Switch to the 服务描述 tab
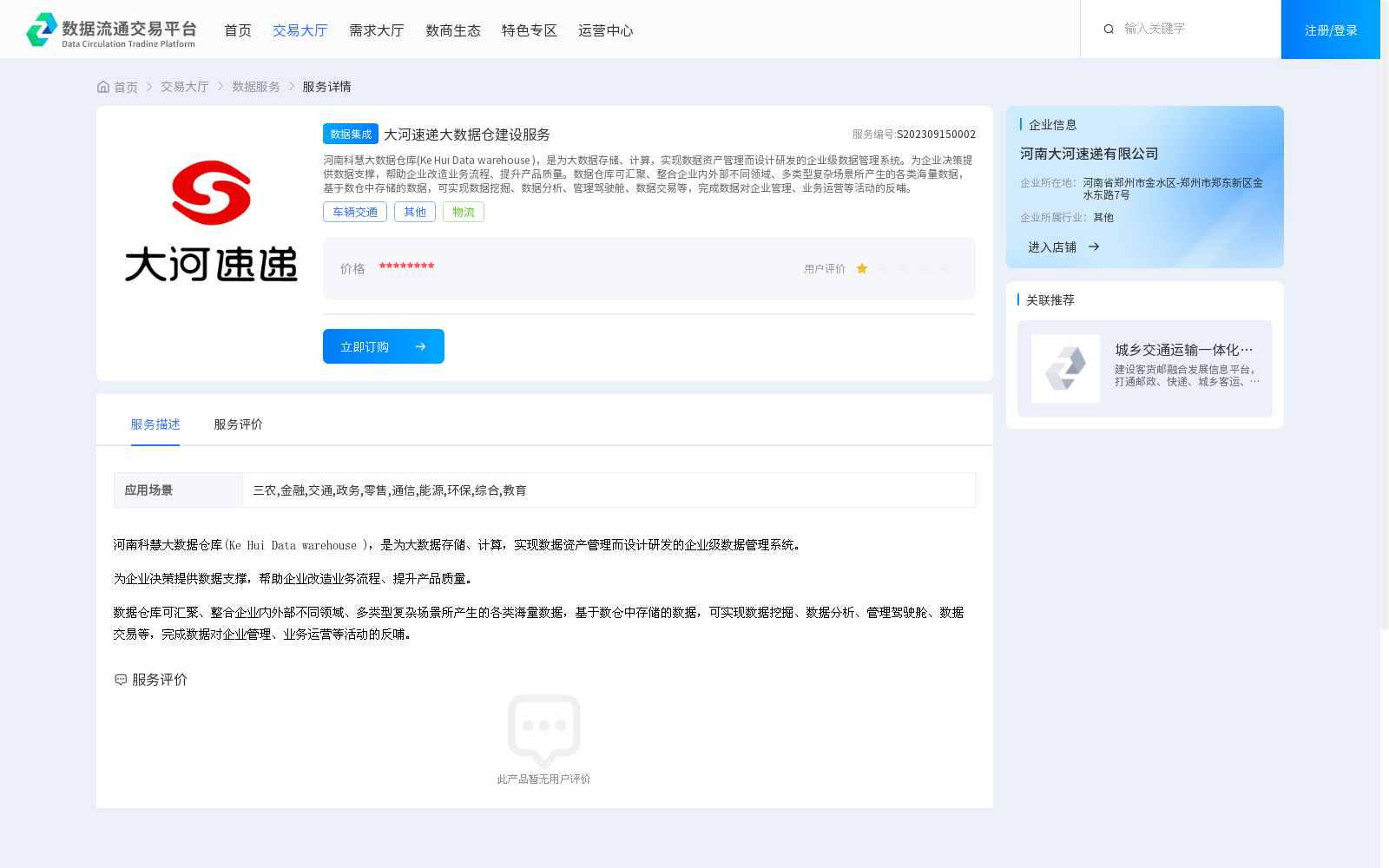1389x868 pixels. pyautogui.click(x=155, y=424)
